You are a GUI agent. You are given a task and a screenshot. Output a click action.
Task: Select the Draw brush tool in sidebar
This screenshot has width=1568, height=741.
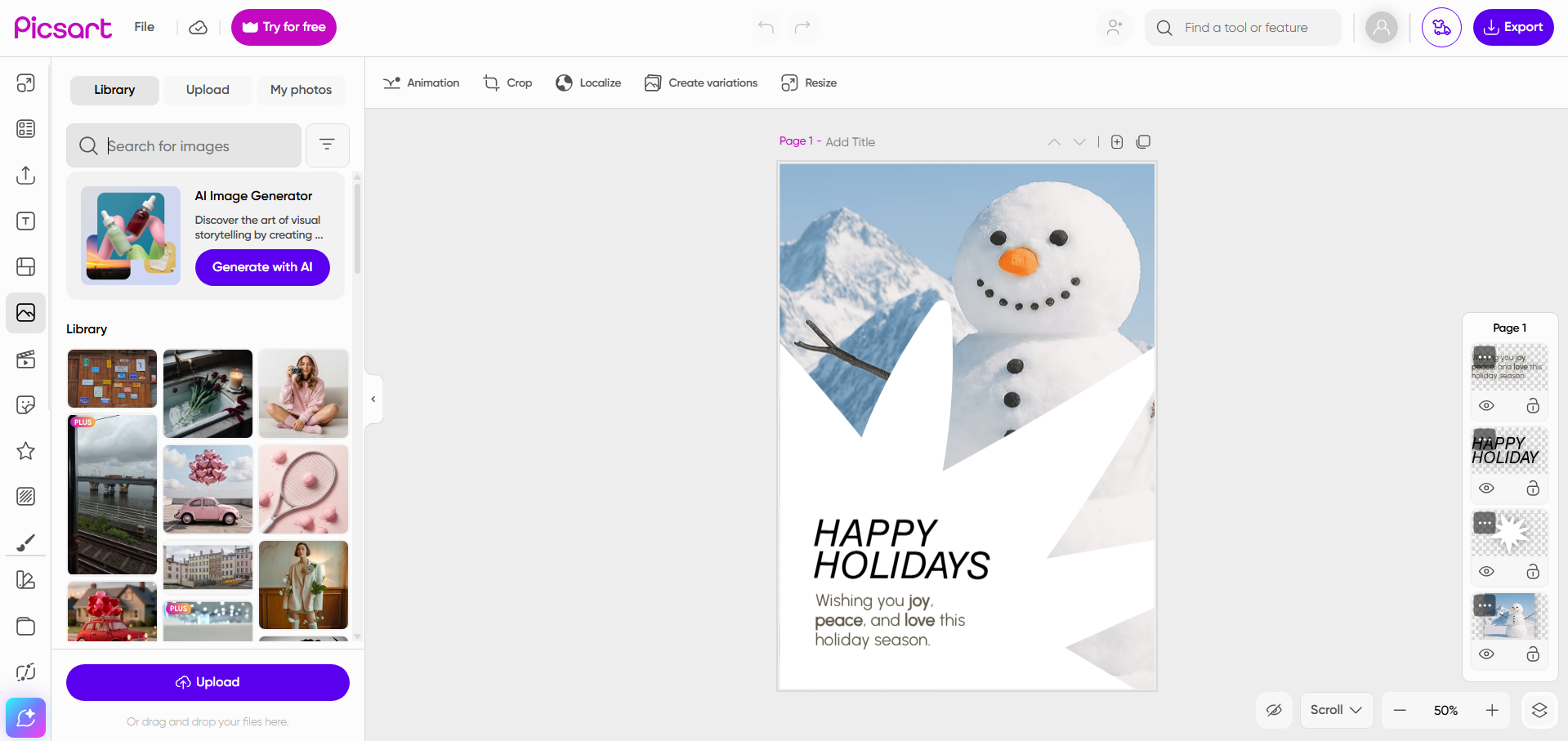pyautogui.click(x=26, y=542)
